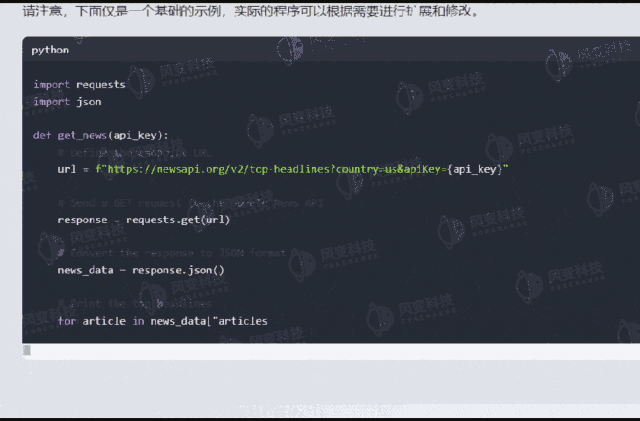This screenshot has height=421, width=640.
Task: Click the "articles" key text
Action: [240, 321]
